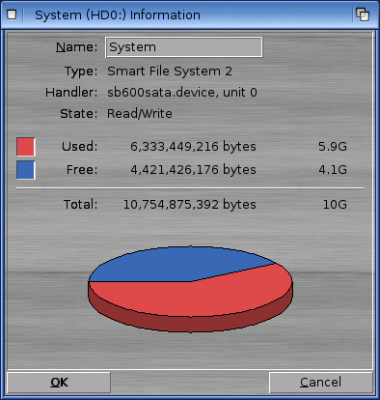
Task: Click the Handler: label
Action: (x=71, y=92)
